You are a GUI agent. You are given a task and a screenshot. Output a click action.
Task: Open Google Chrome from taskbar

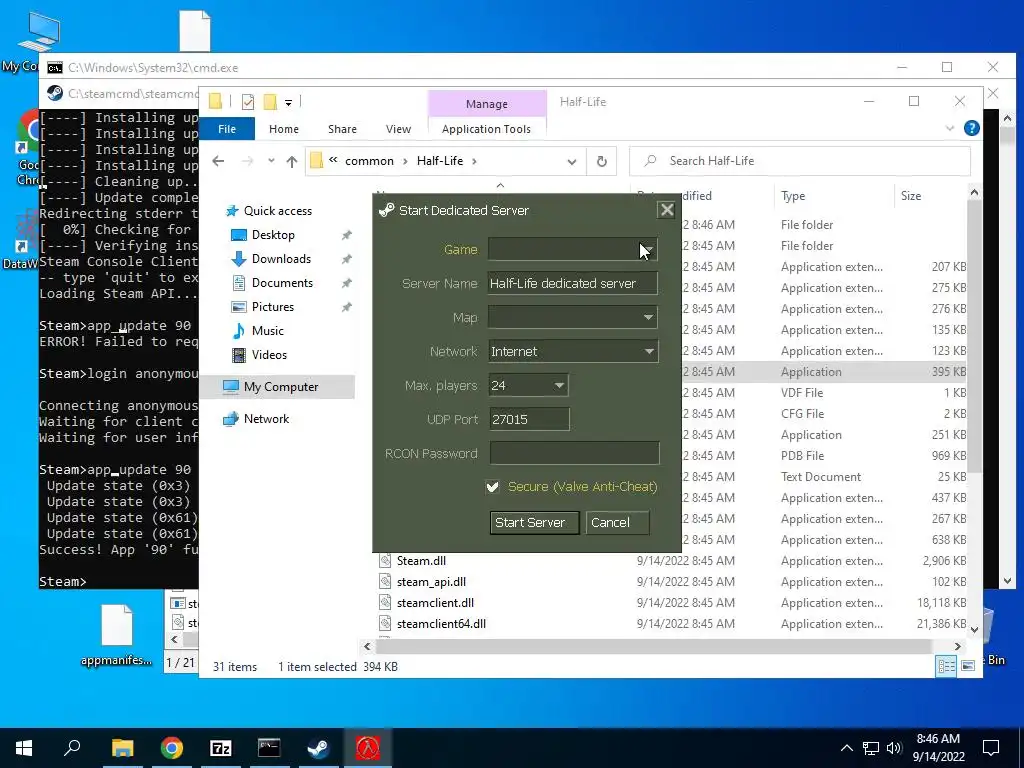171,748
